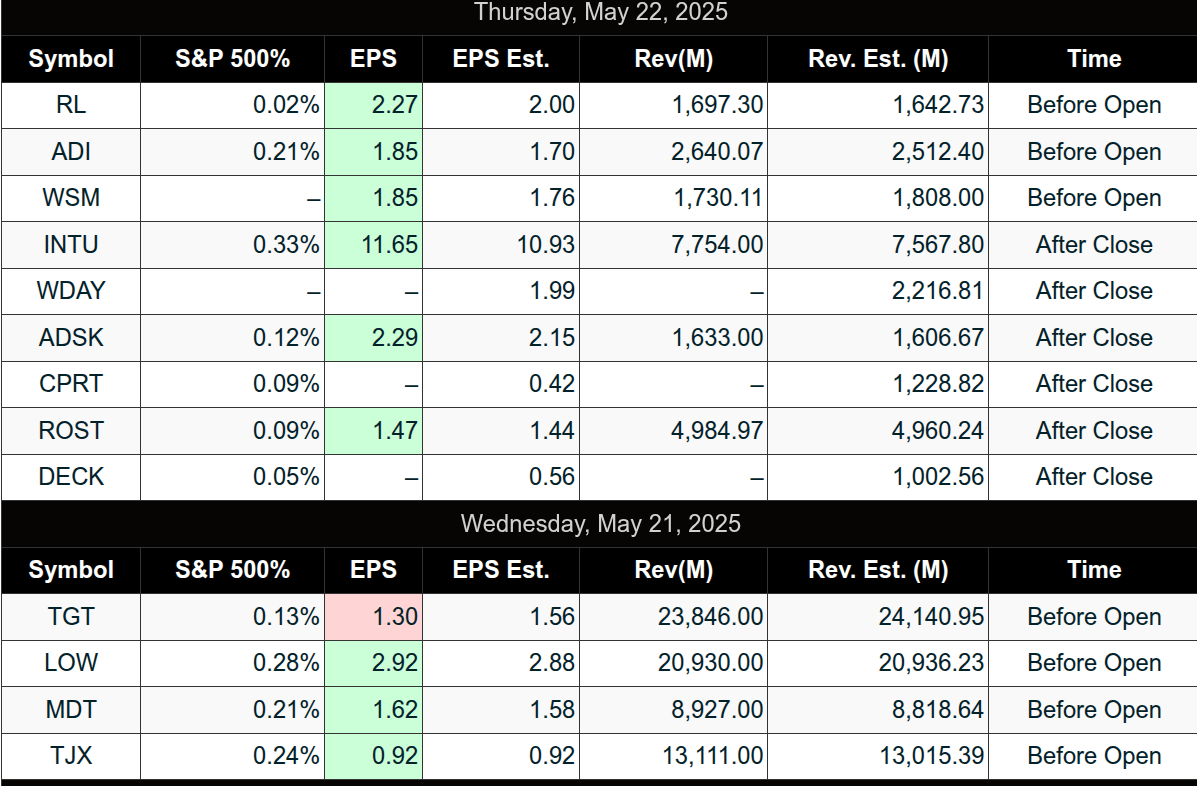
Task: Click the WDAY symbol cell
Action: tap(71, 291)
